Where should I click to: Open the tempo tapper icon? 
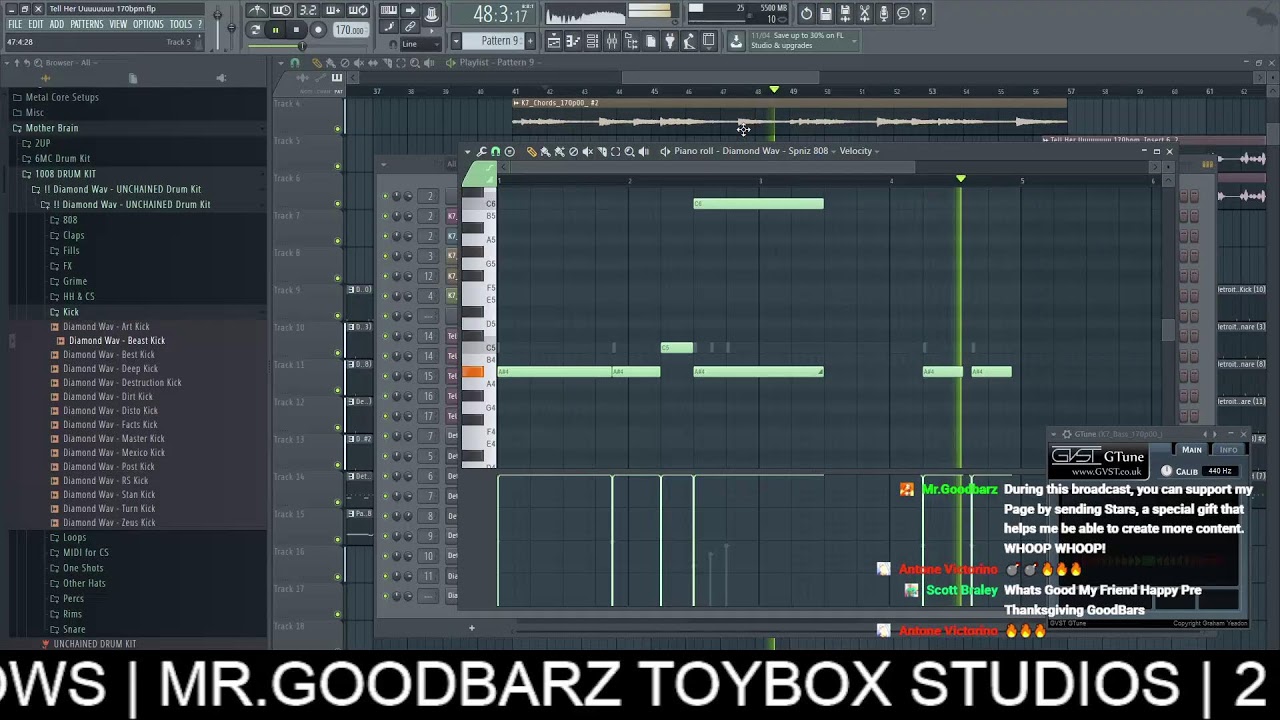[x=689, y=41]
